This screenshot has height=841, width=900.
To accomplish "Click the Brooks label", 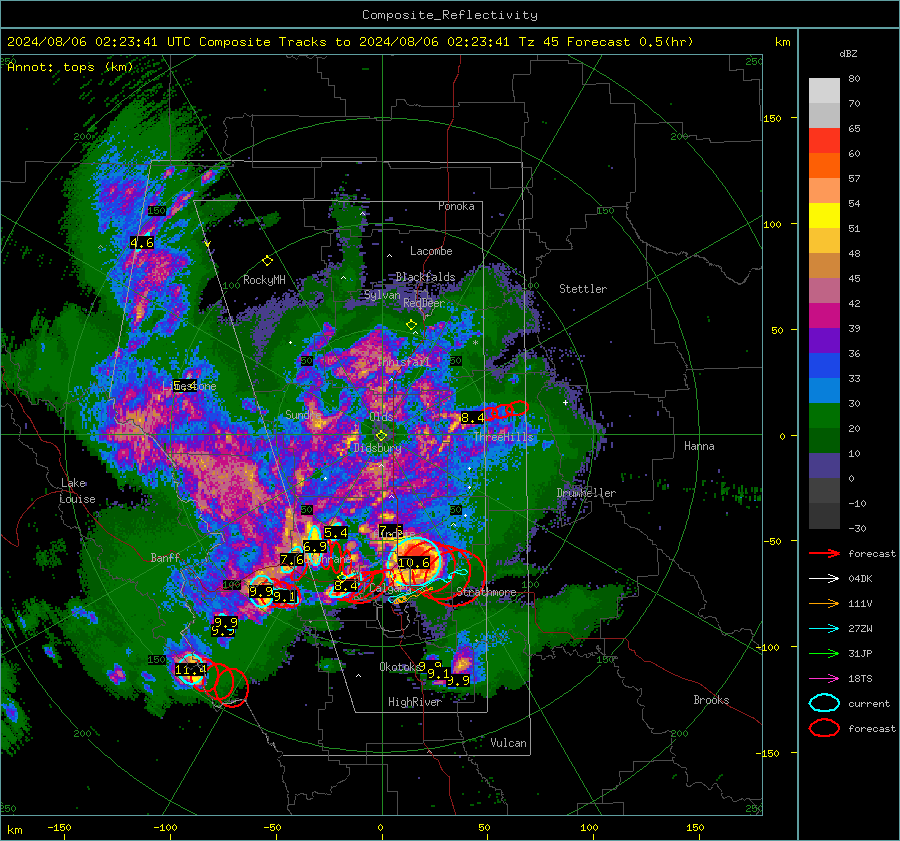I will [x=711, y=700].
